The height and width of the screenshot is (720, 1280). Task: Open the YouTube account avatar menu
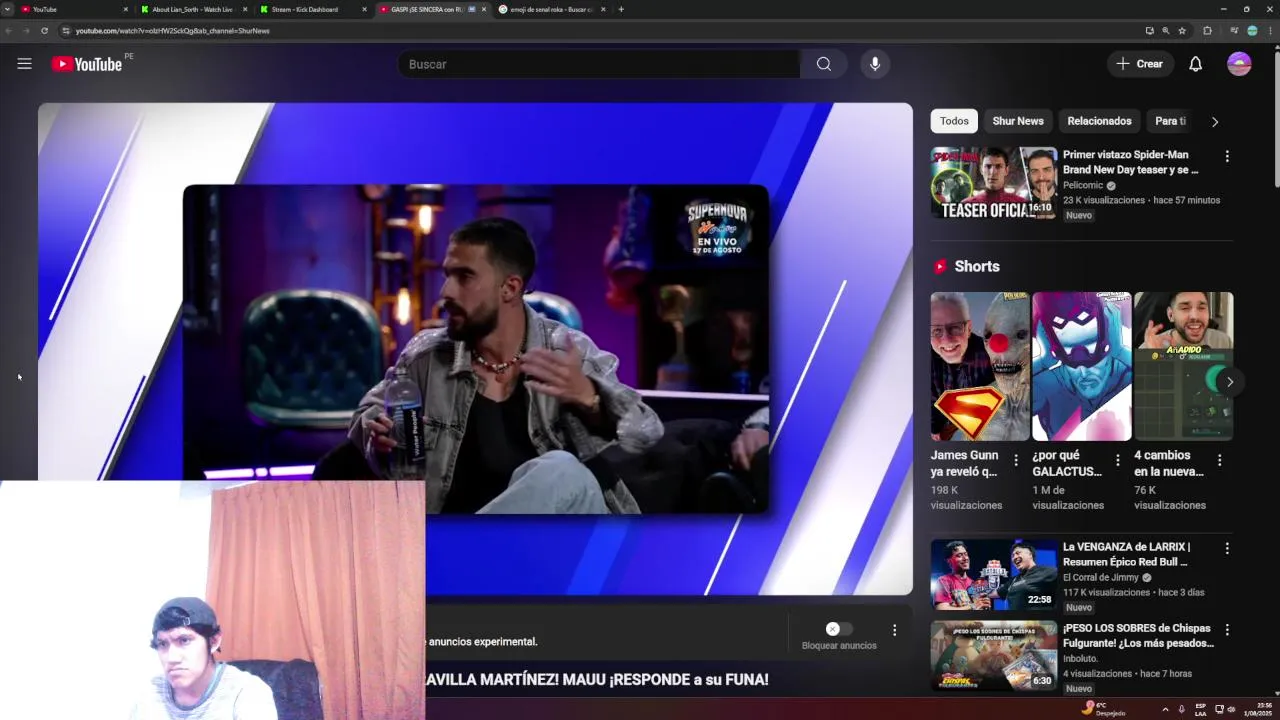pyautogui.click(x=1239, y=64)
